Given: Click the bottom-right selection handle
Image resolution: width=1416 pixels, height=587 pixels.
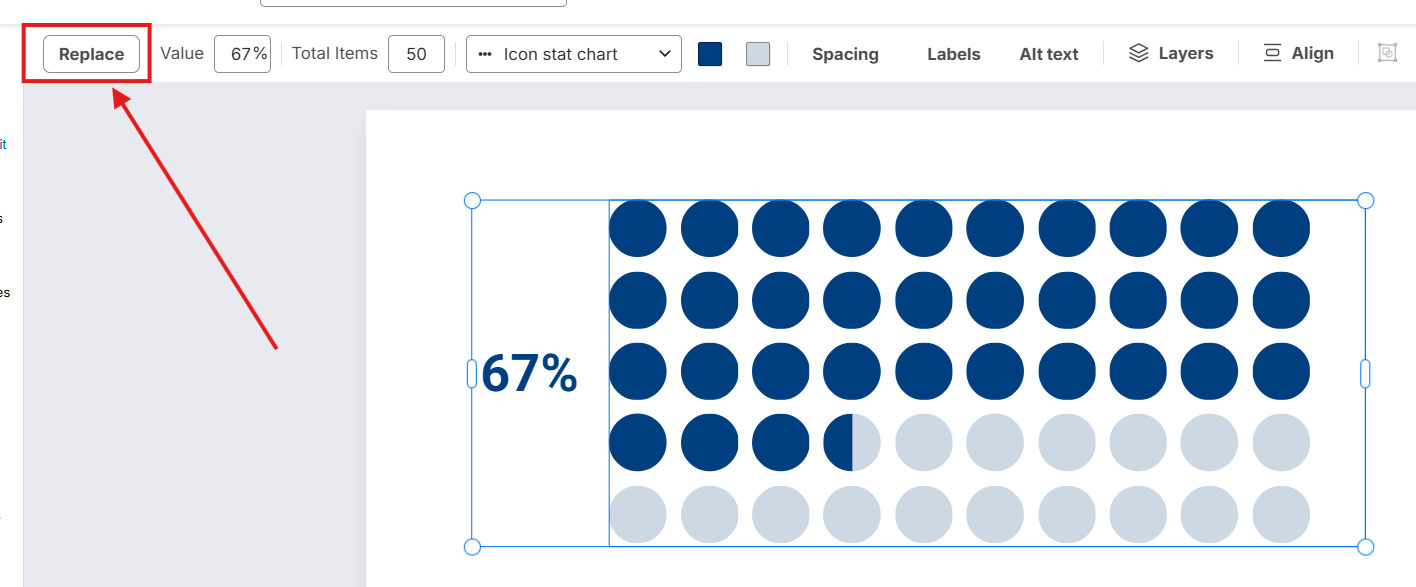Looking at the screenshot, I should [x=1365, y=546].
